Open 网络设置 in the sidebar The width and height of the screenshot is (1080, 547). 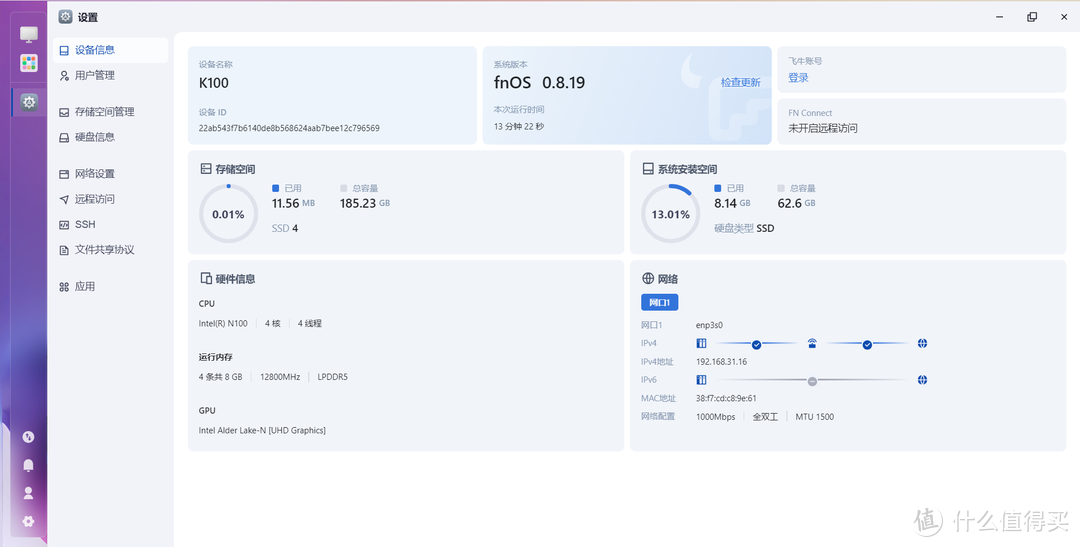[x=94, y=174]
